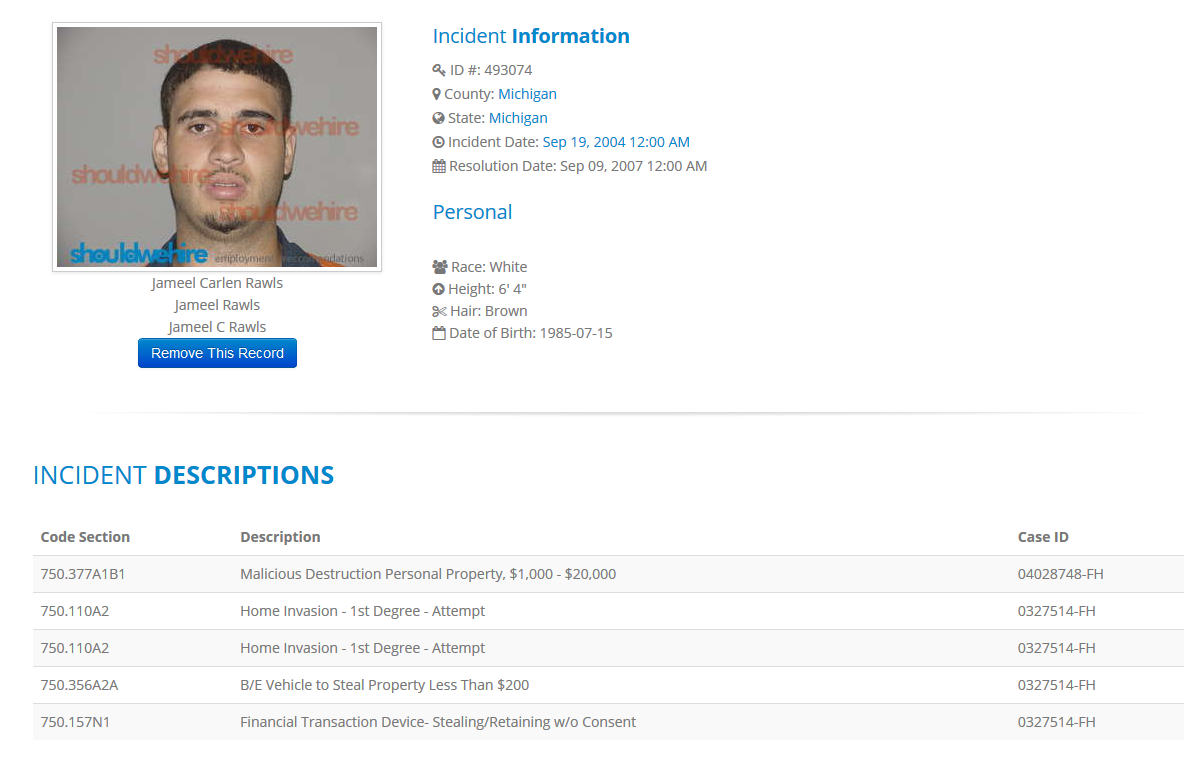Open the County Michigan link
Viewport: 1184px width, 778px height.
[x=527, y=94]
